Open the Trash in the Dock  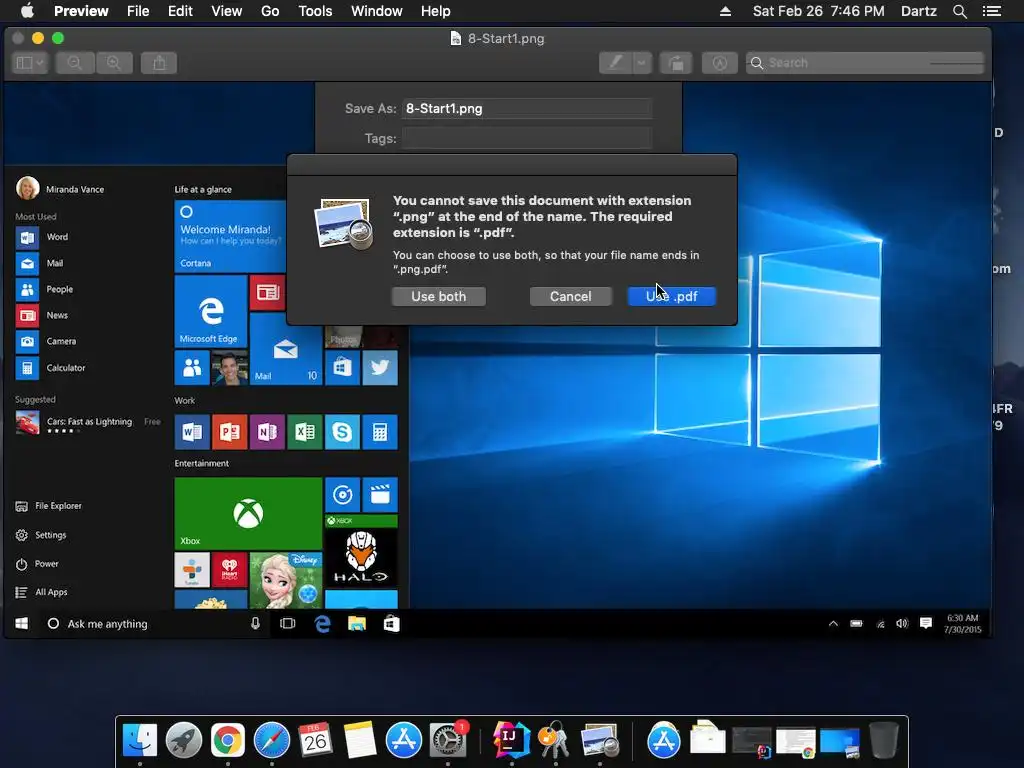click(884, 740)
